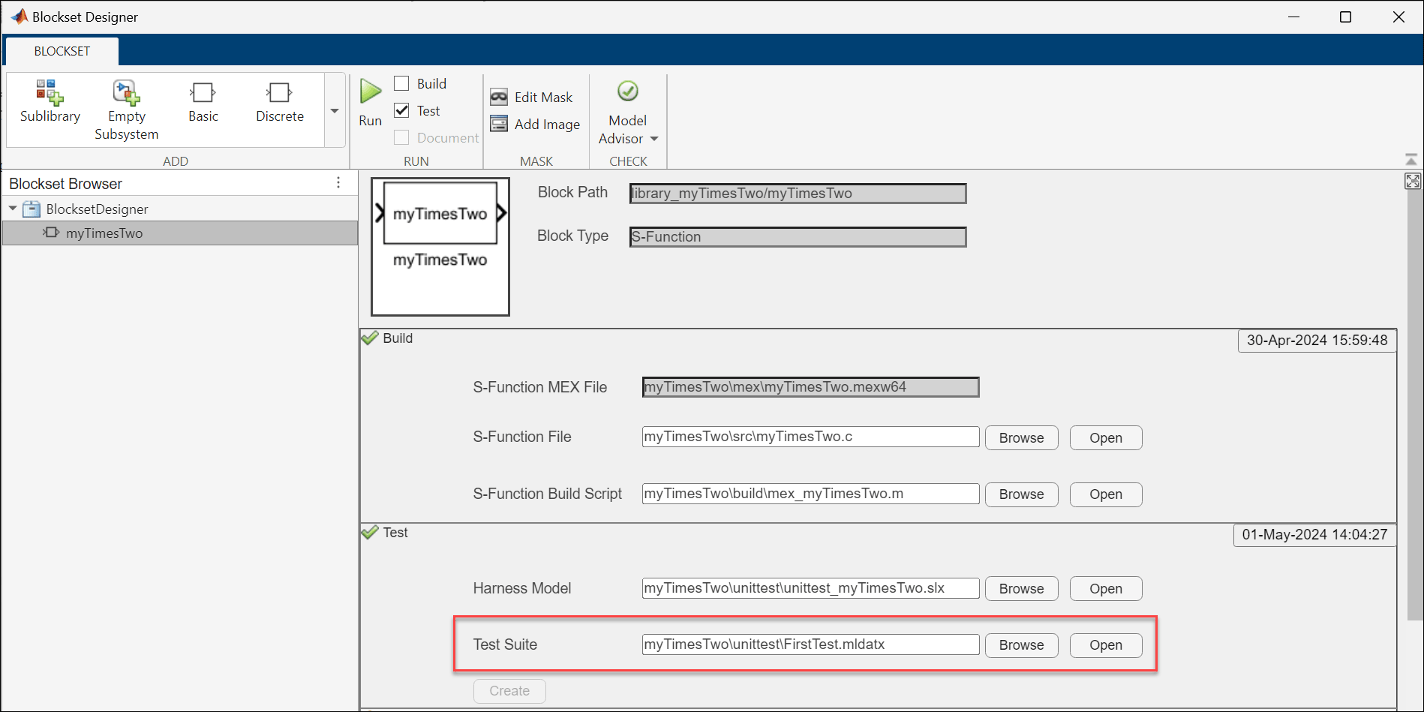Collapse the BlocksetDesigner tree node
The image size is (1424, 712).
tap(12, 209)
